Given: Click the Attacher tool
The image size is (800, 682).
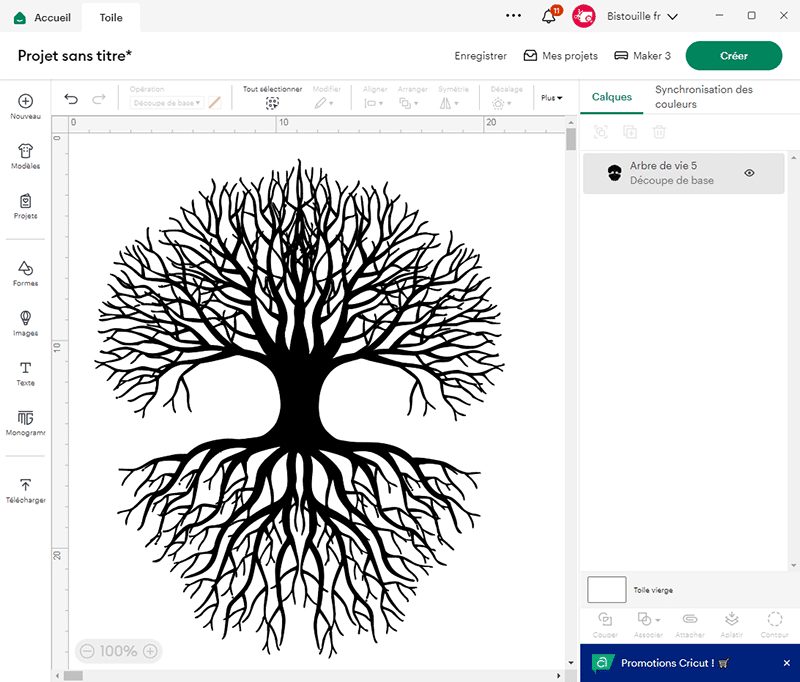Looking at the screenshot, I should 690,625.
